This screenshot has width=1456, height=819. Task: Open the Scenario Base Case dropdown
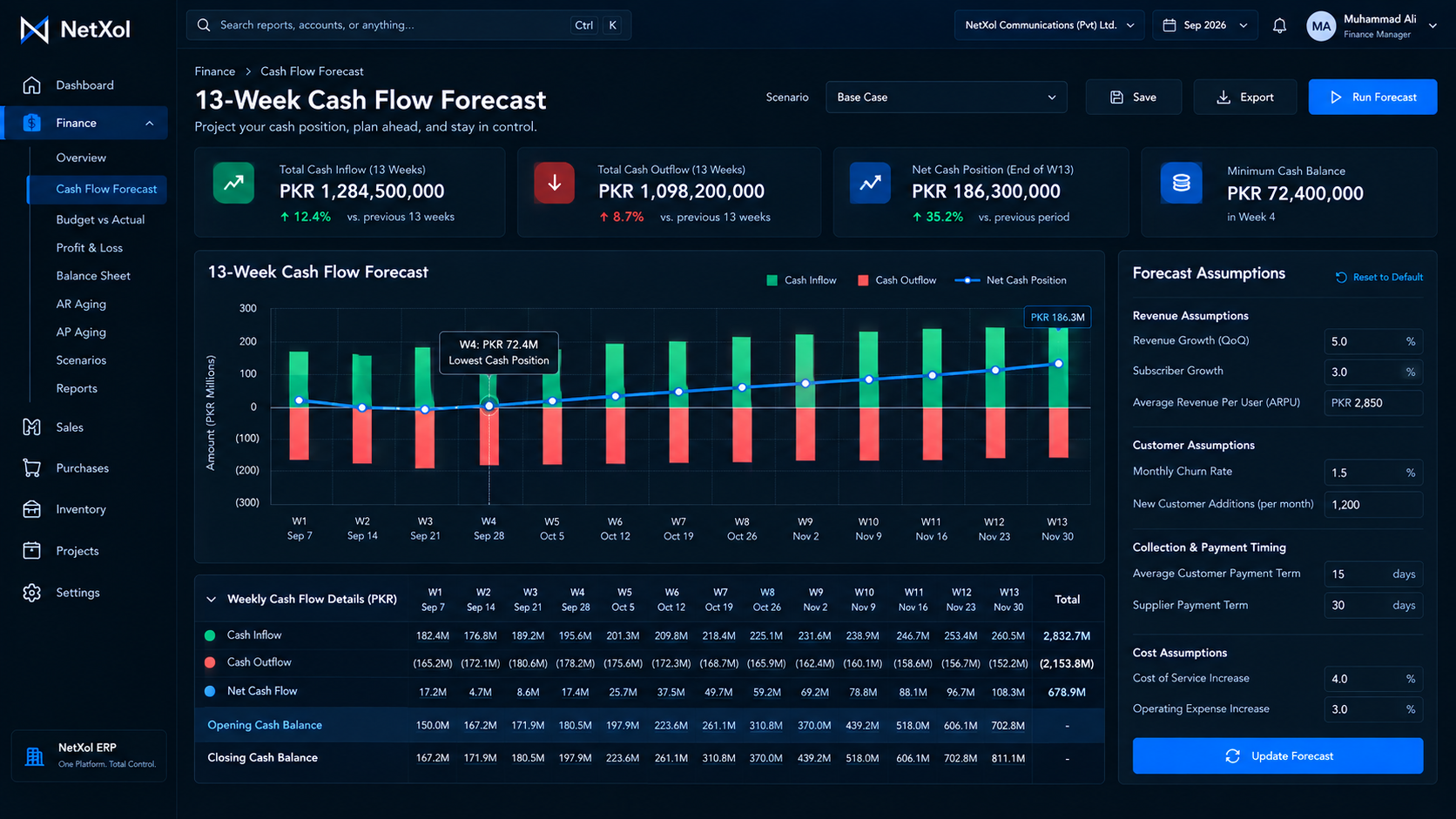946,97
